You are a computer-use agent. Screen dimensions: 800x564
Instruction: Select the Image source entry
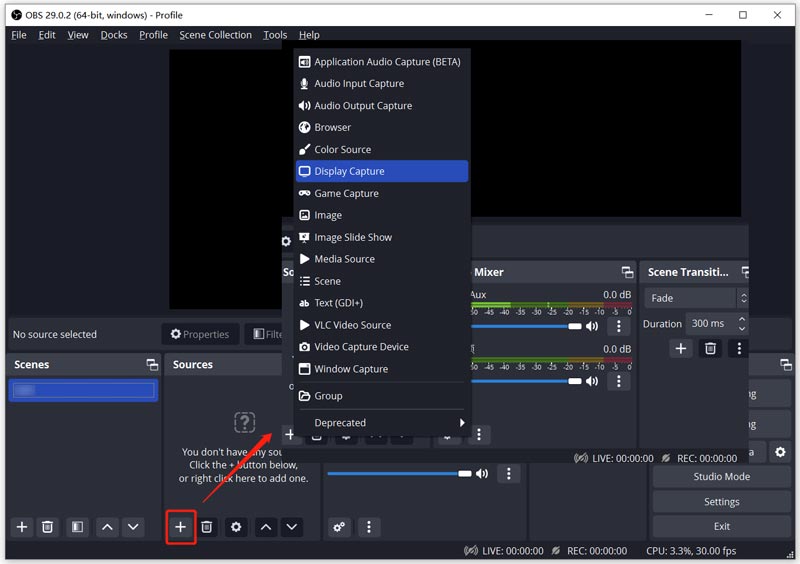[382, 215]
